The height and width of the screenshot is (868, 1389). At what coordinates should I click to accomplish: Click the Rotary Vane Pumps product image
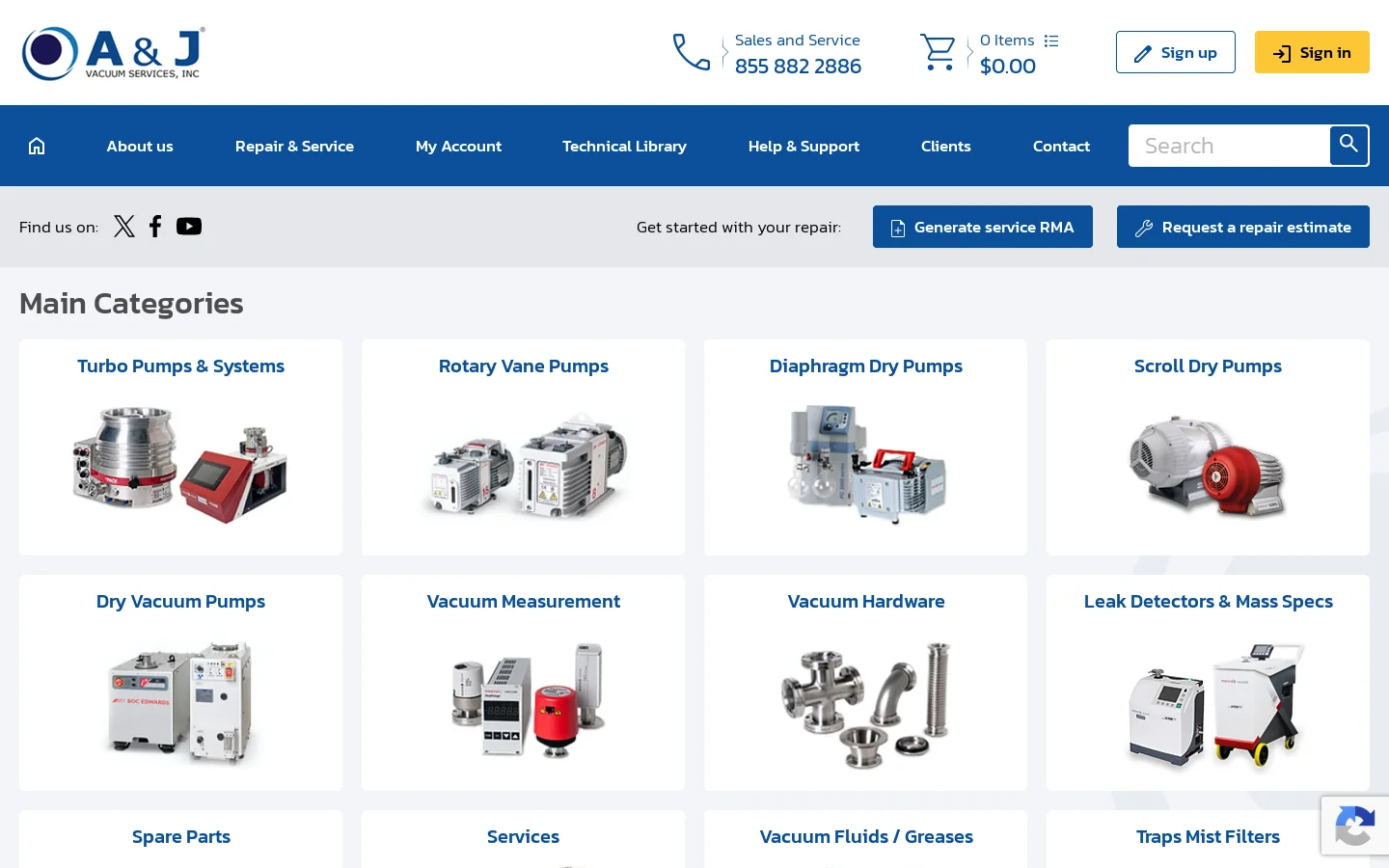pos(526,465)
